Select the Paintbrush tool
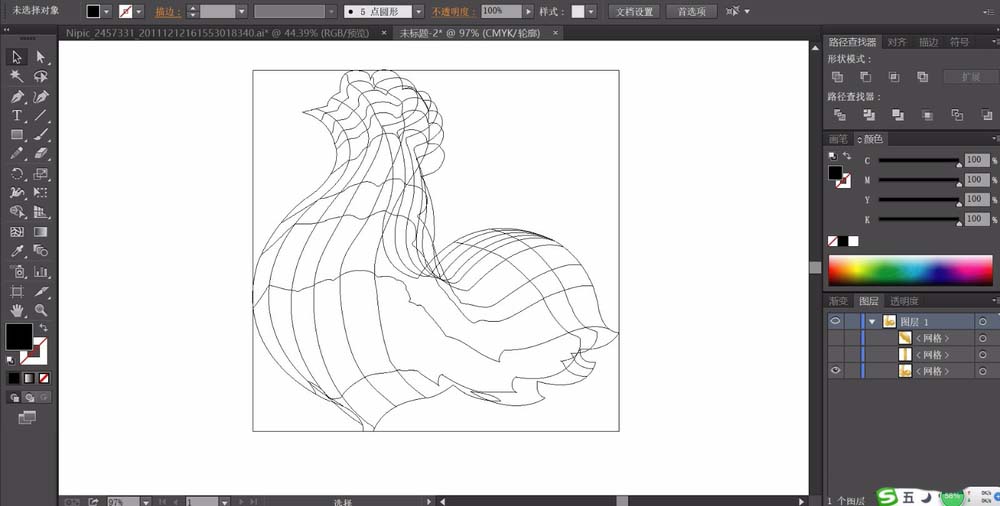The width and height of the screenshot is (1000, 506). [41, 135]
